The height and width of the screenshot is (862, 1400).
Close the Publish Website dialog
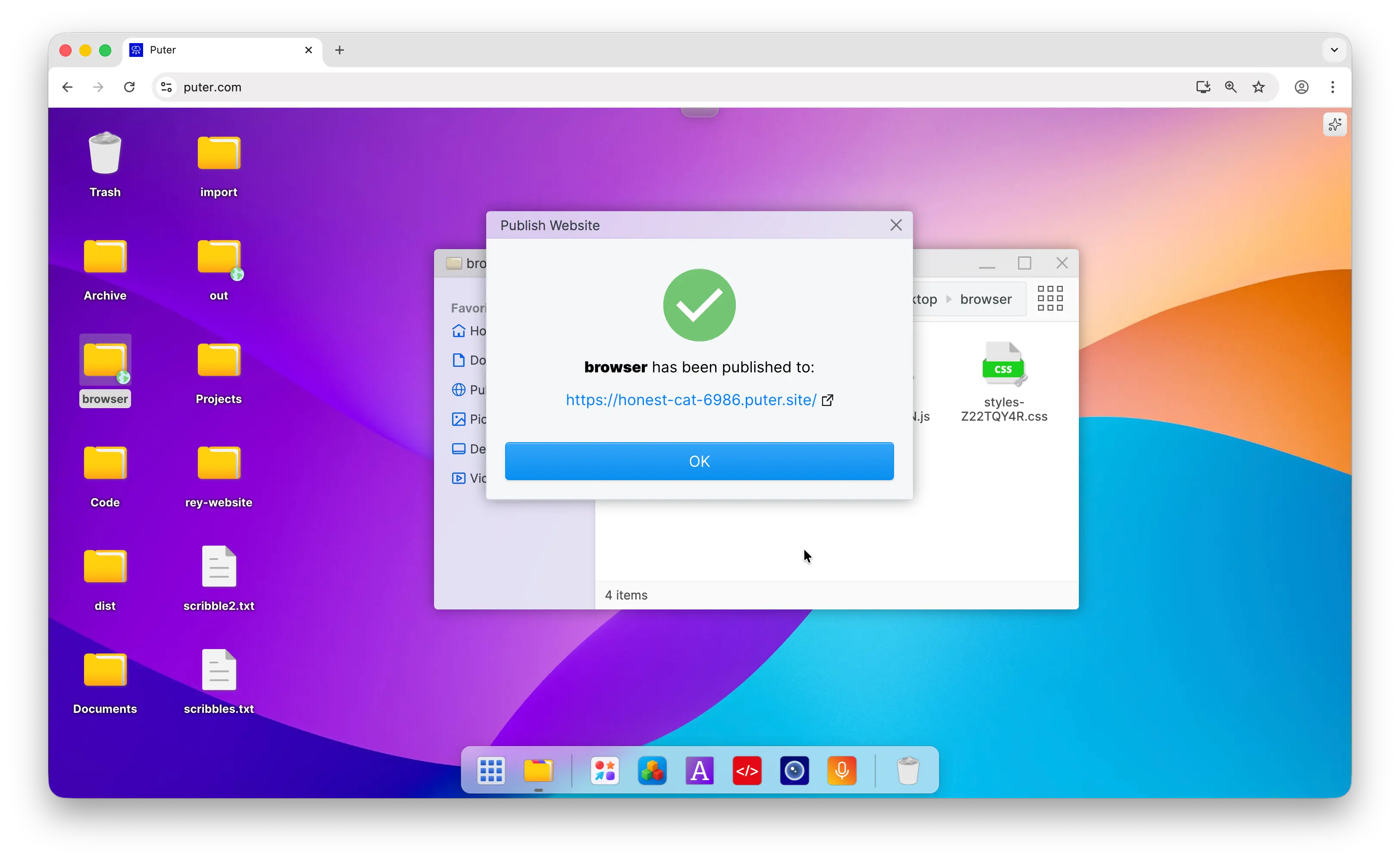click(896, 225)
